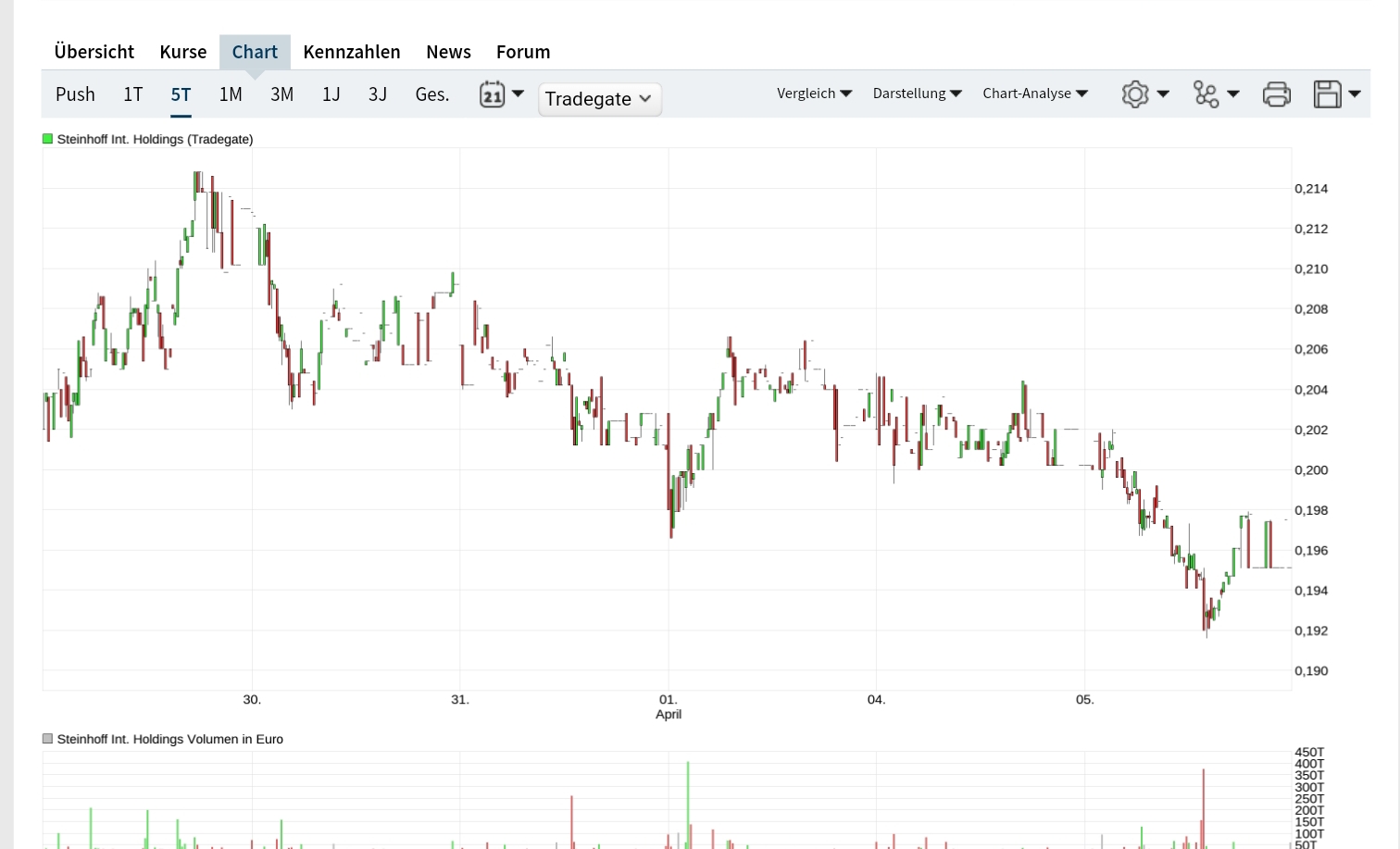Select the 1T time range

tap(132, 94)
